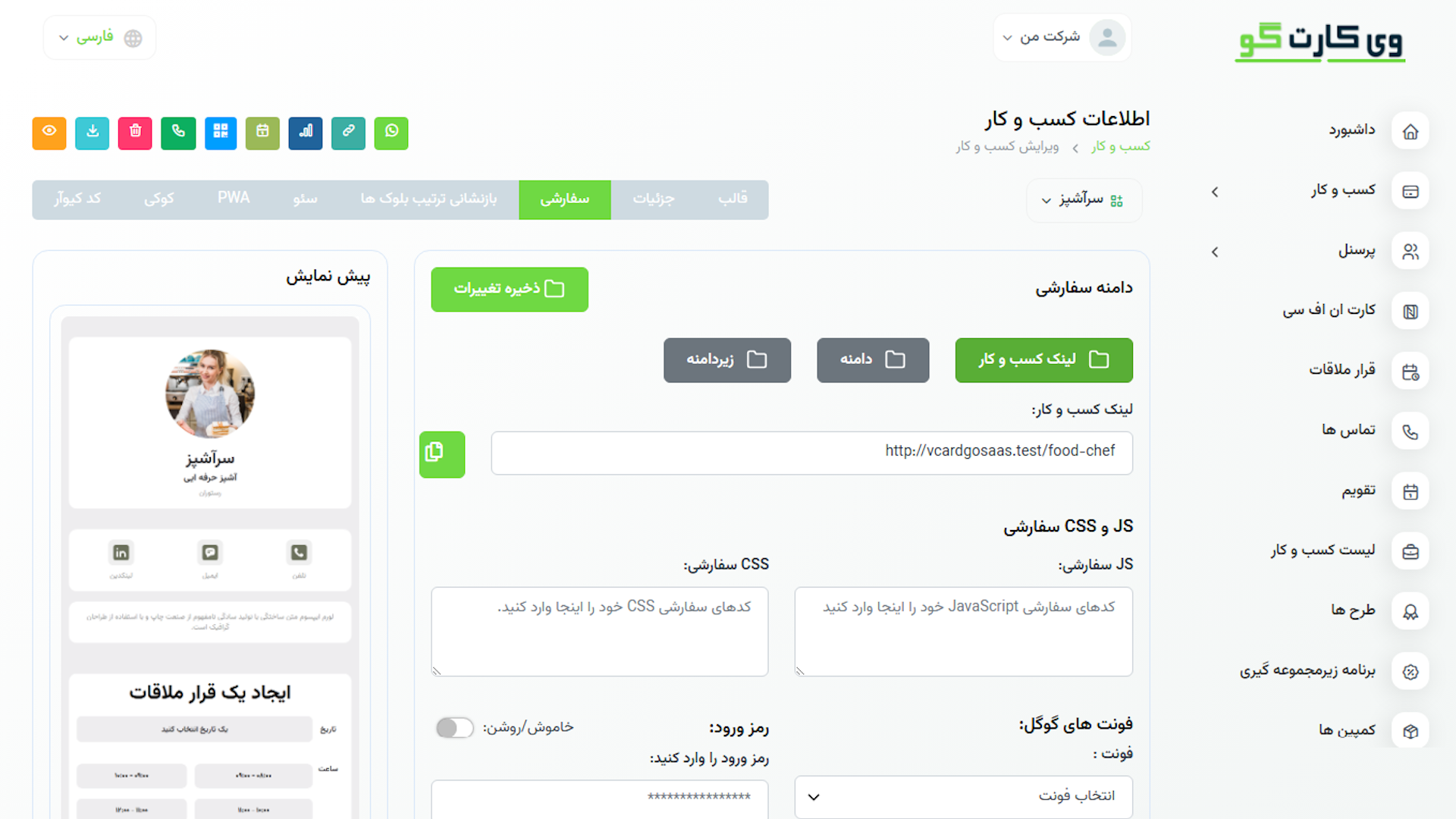Viewport: 1456px width, 819px height.
Task: Copy business link with green copy icon
Action: [442, 453]
